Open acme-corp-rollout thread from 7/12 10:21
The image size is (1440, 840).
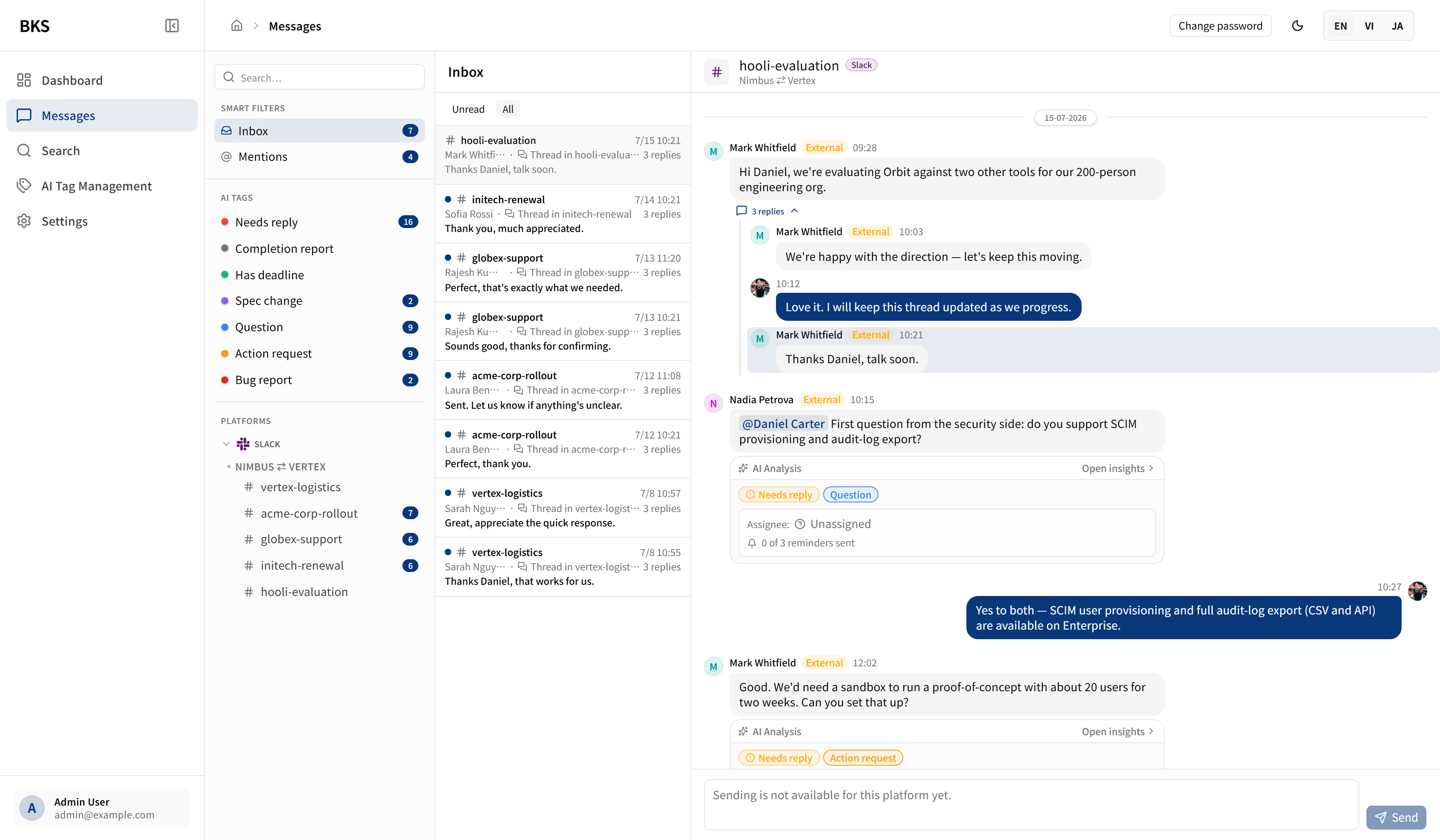tap(562, 449)
